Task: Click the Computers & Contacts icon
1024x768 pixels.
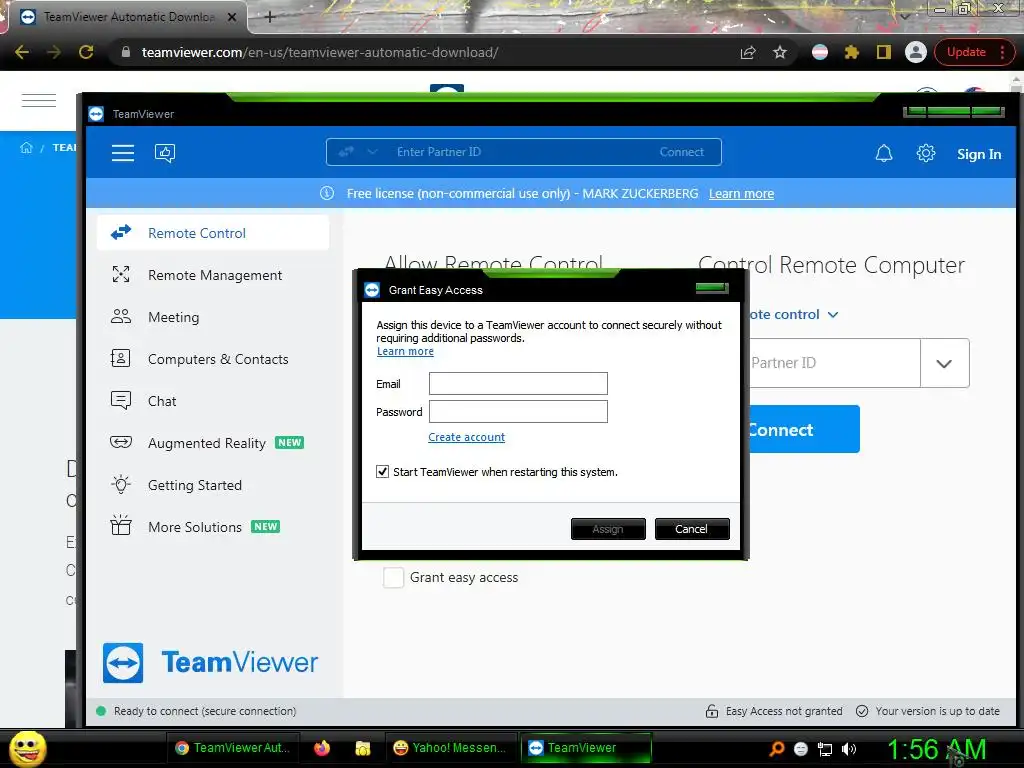Action: pos(121,359)
